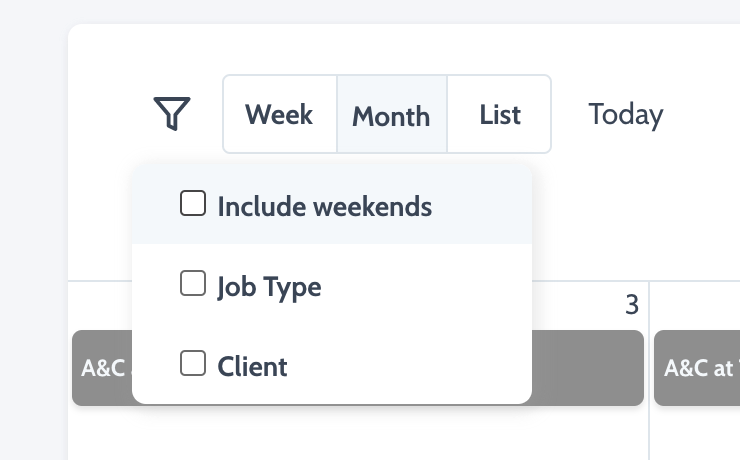
Task: Click the "Include weekends" label text
Action: click(324, 206)
